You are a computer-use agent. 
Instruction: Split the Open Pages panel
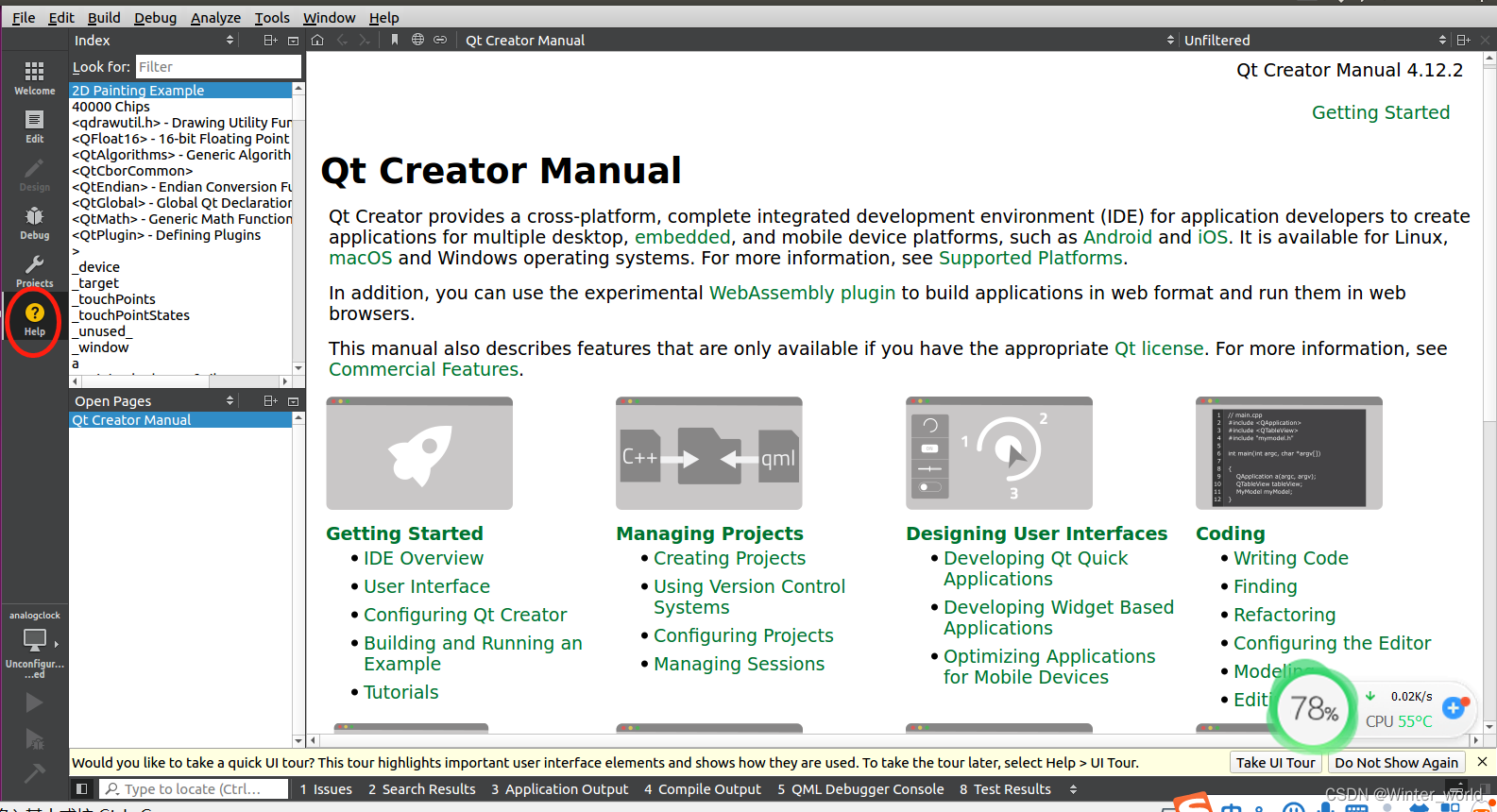coord(270,401)
